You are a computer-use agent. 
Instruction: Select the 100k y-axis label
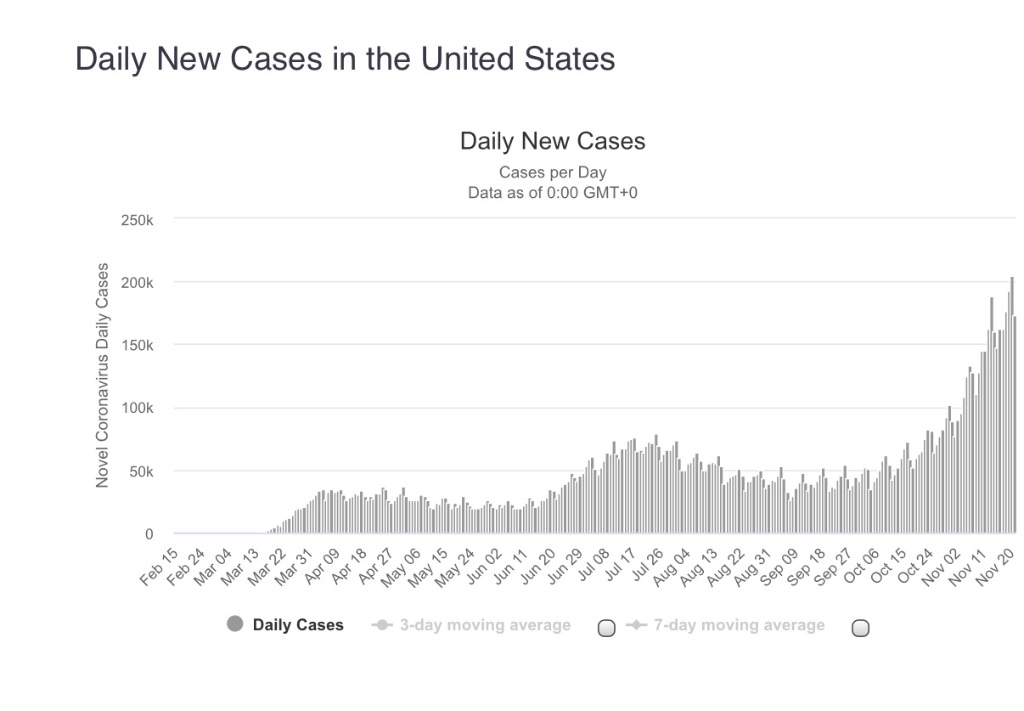tap(137, 408)
